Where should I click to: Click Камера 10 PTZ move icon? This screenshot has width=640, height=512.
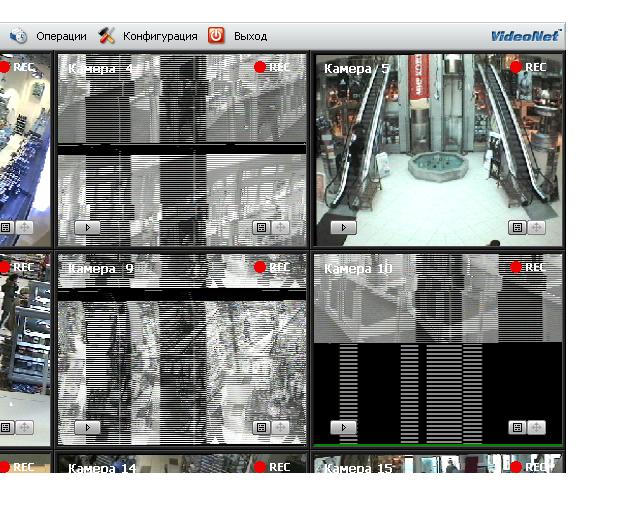pyautogui.click(x=536, y=427)
